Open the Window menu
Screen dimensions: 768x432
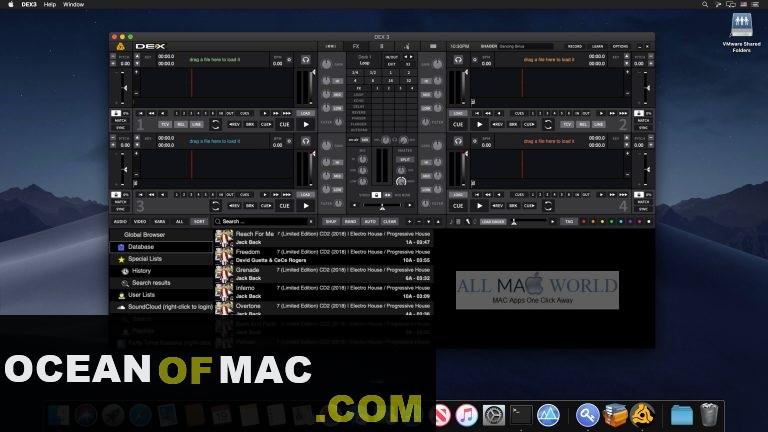[73, 4]
